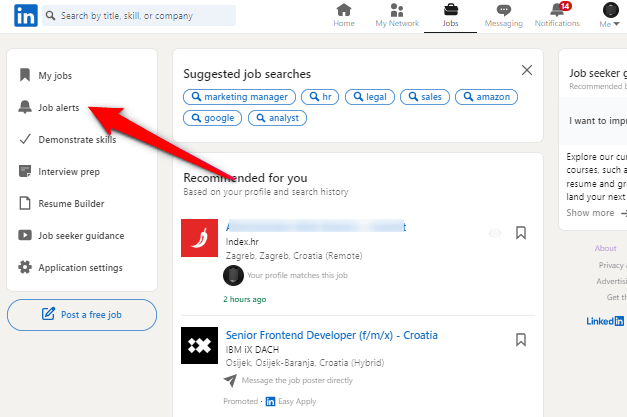Select the Jobs tab
This screenshot has height=417, width=627.
click(x=450, y=16)
